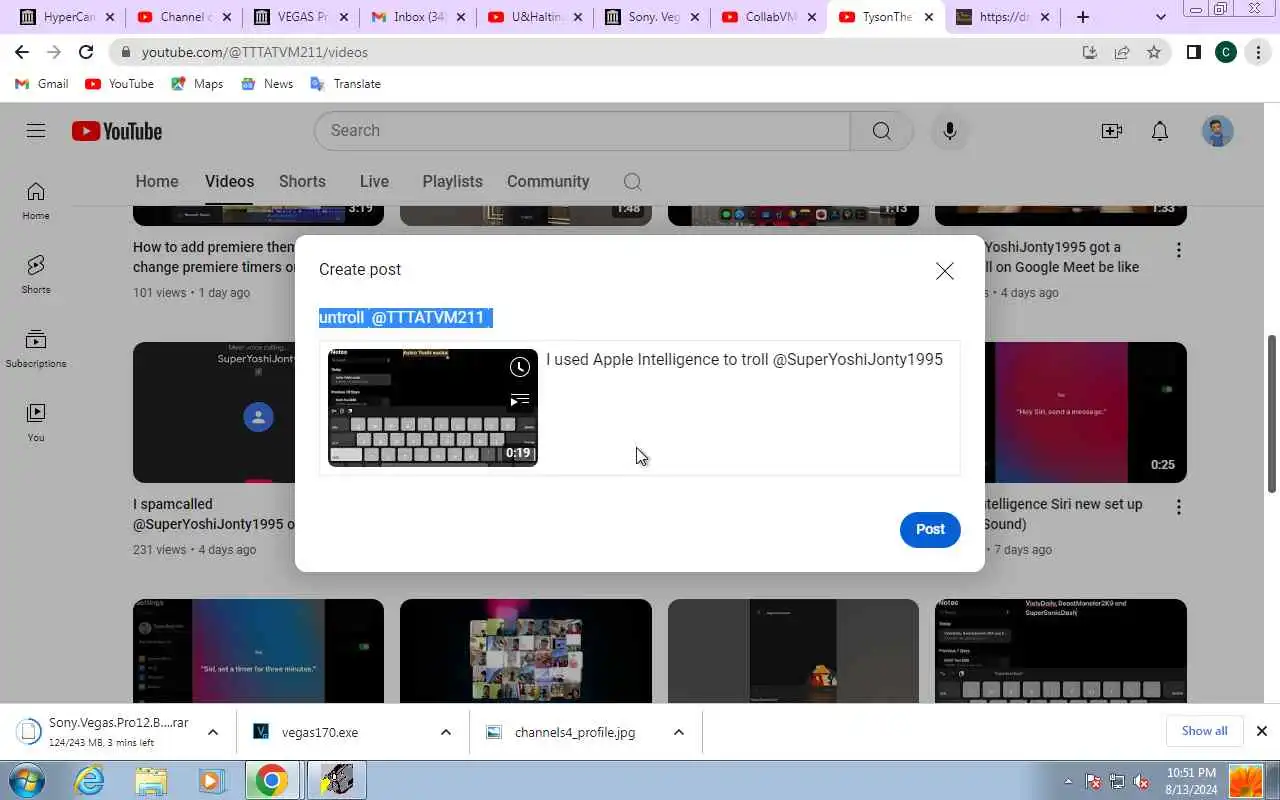Open the account avatar menu
The height and width of the screenshot is (800, 1280).
click(x=1217, y=131)
